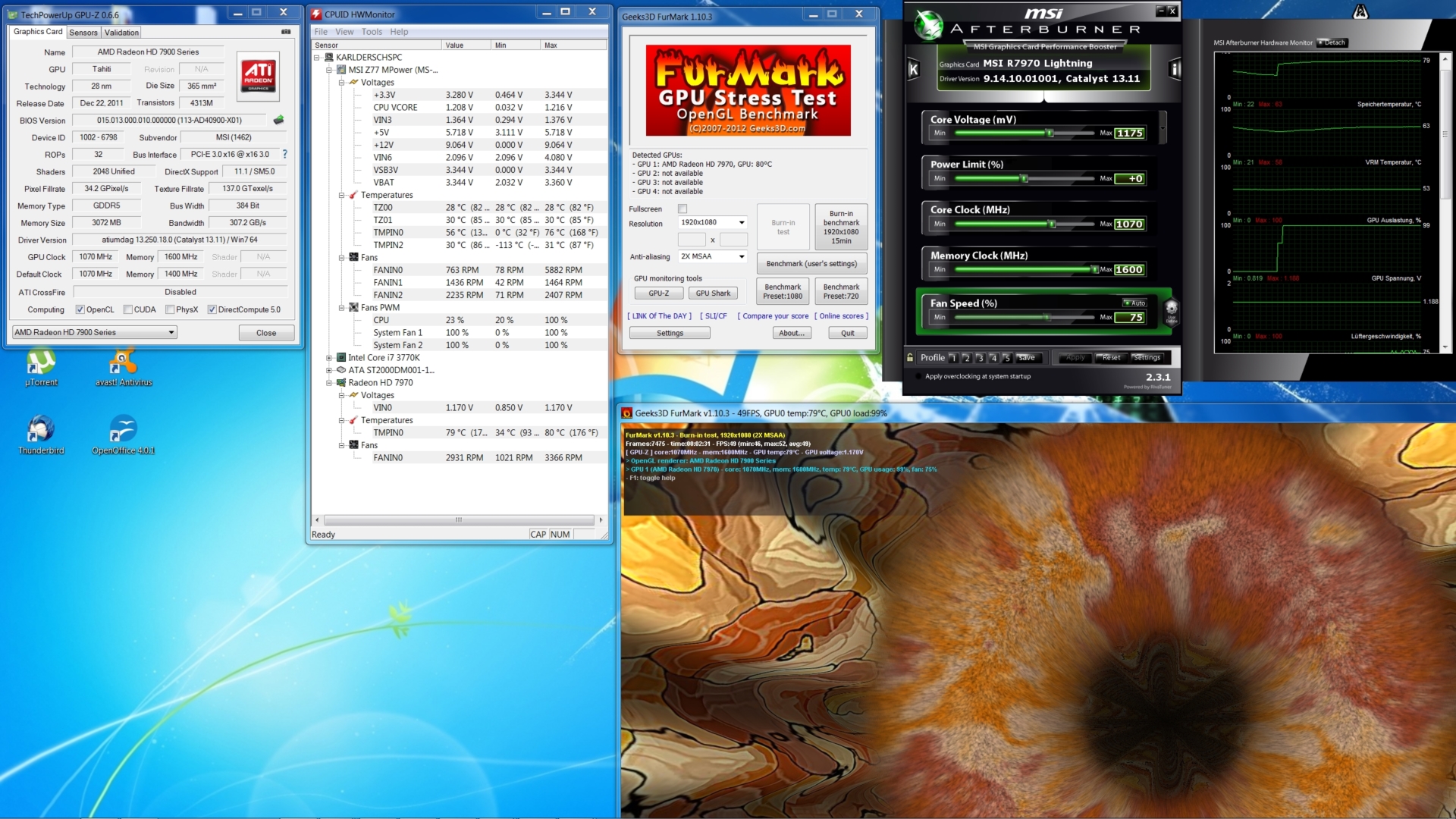Launch OpenOffice 4.0.1 from the desktop
Screen dimensions: 1456x819
pyautogui.click(x=123, y=435)
